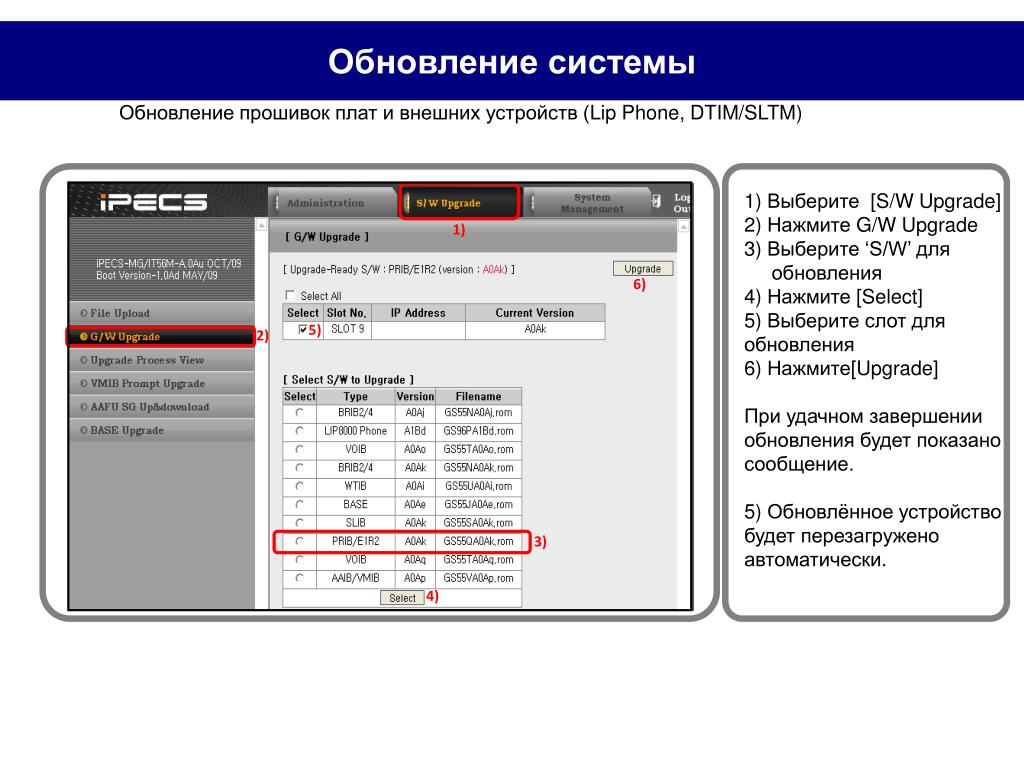Toggle the SLOT 9 checkbox

302,330
